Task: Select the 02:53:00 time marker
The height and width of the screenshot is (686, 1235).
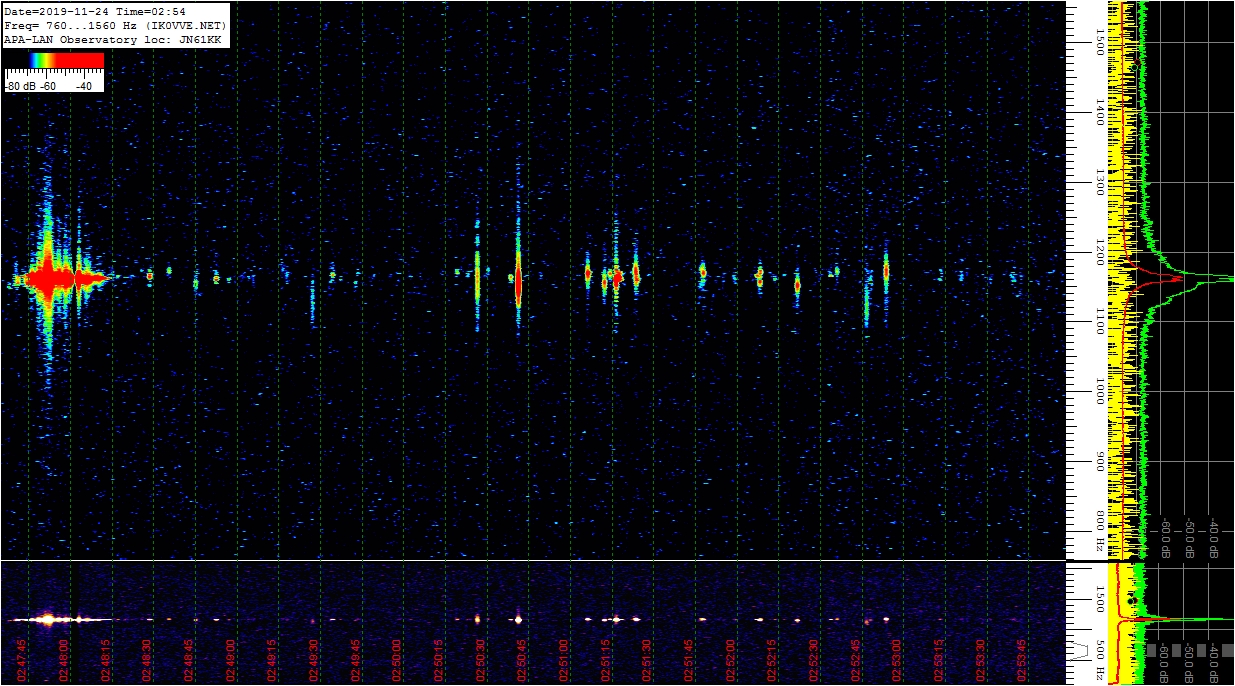Action: point(898,659)
